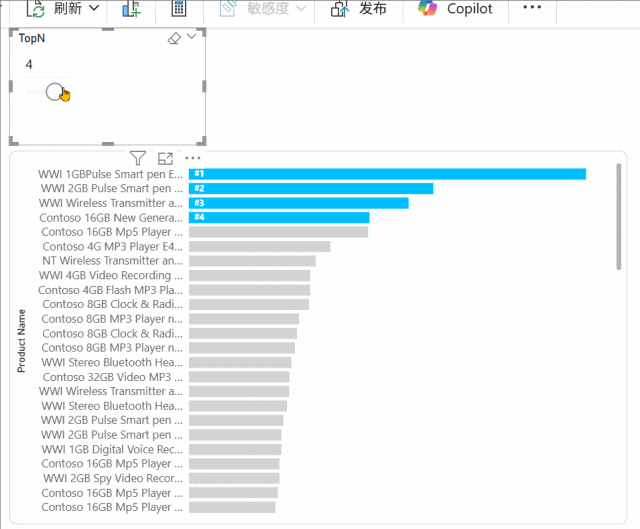Expand the TopN slicer chevron menu

(191, 37)
